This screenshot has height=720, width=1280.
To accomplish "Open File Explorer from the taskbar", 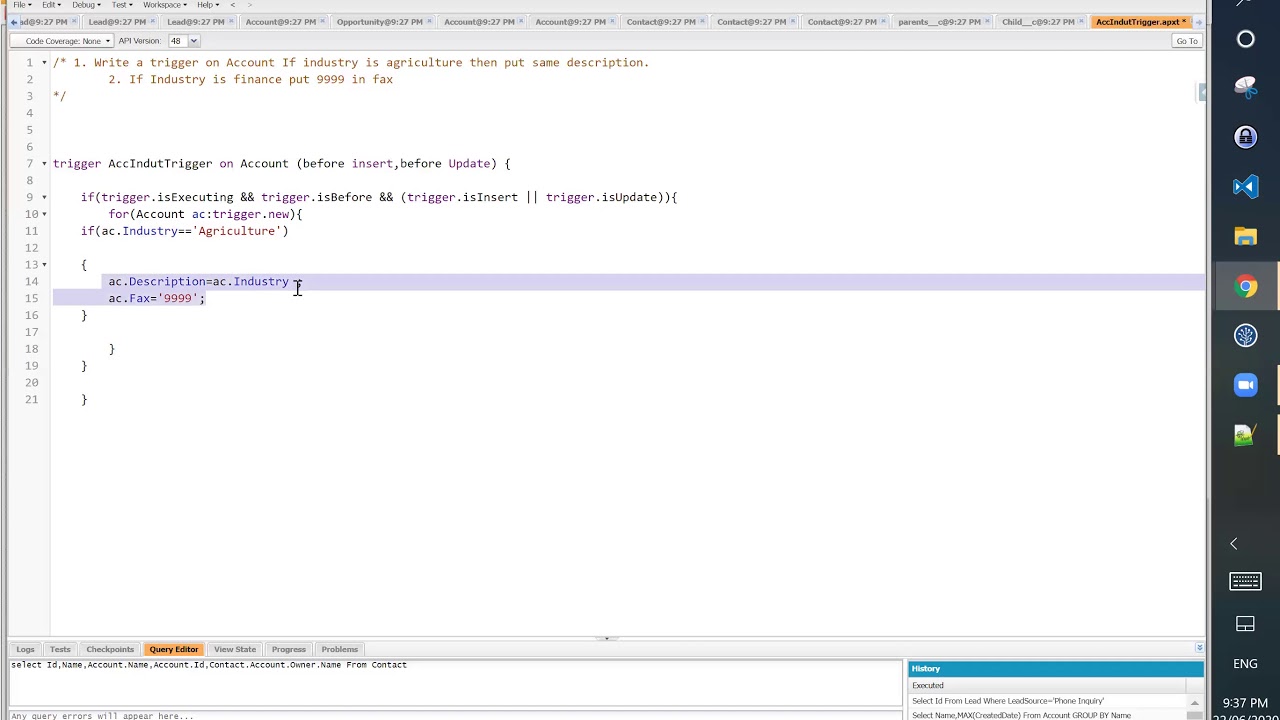I will pos(1245,237).
